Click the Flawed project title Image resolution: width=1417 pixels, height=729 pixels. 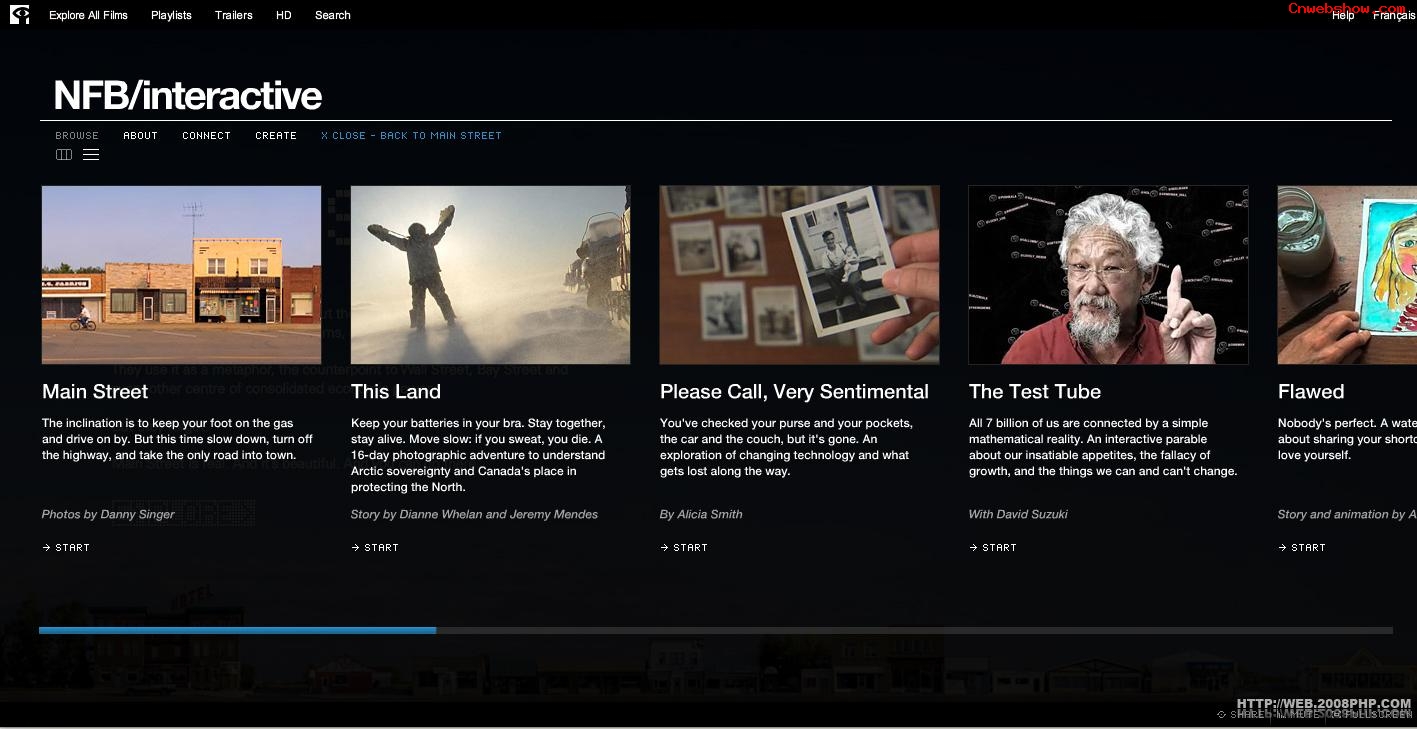(1311, 391)
